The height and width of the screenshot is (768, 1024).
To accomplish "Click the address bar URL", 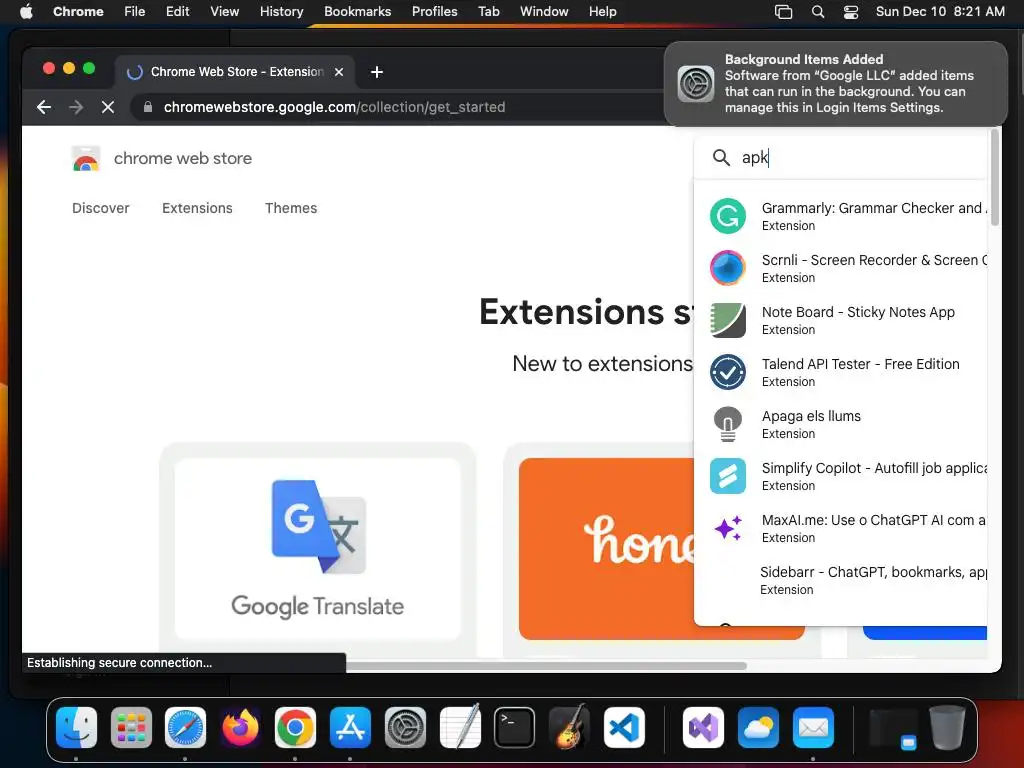I will click(x=334, y=107).
